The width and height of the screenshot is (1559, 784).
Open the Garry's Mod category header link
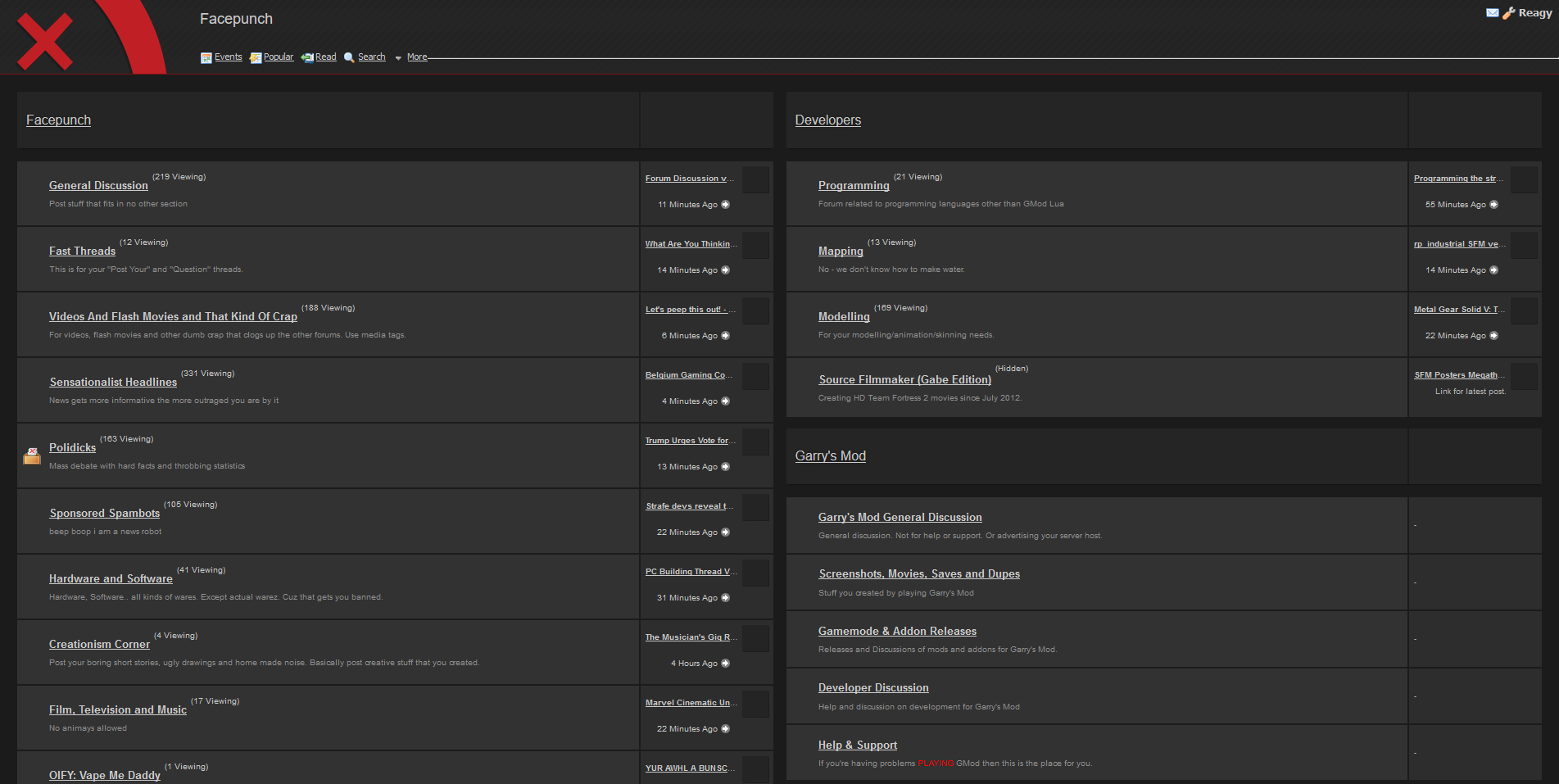(830, 455)
